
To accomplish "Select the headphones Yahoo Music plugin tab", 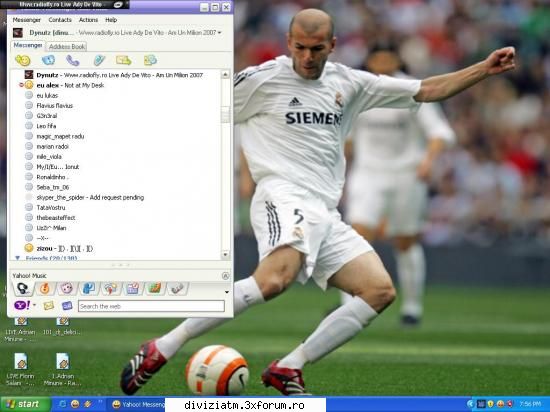I will point(23,289).
